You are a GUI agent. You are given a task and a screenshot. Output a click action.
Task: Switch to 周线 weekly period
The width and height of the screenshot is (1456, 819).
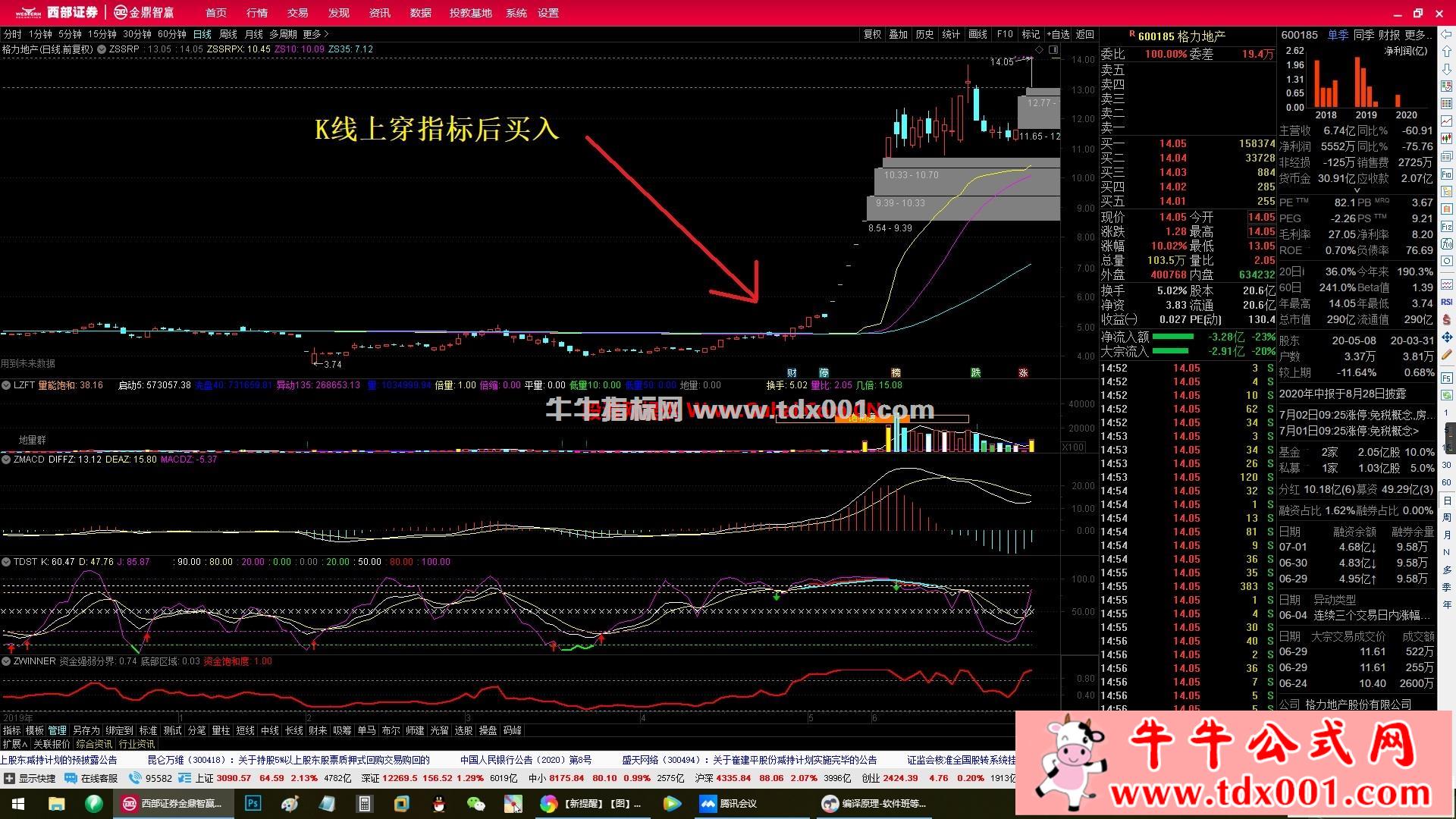228,34
